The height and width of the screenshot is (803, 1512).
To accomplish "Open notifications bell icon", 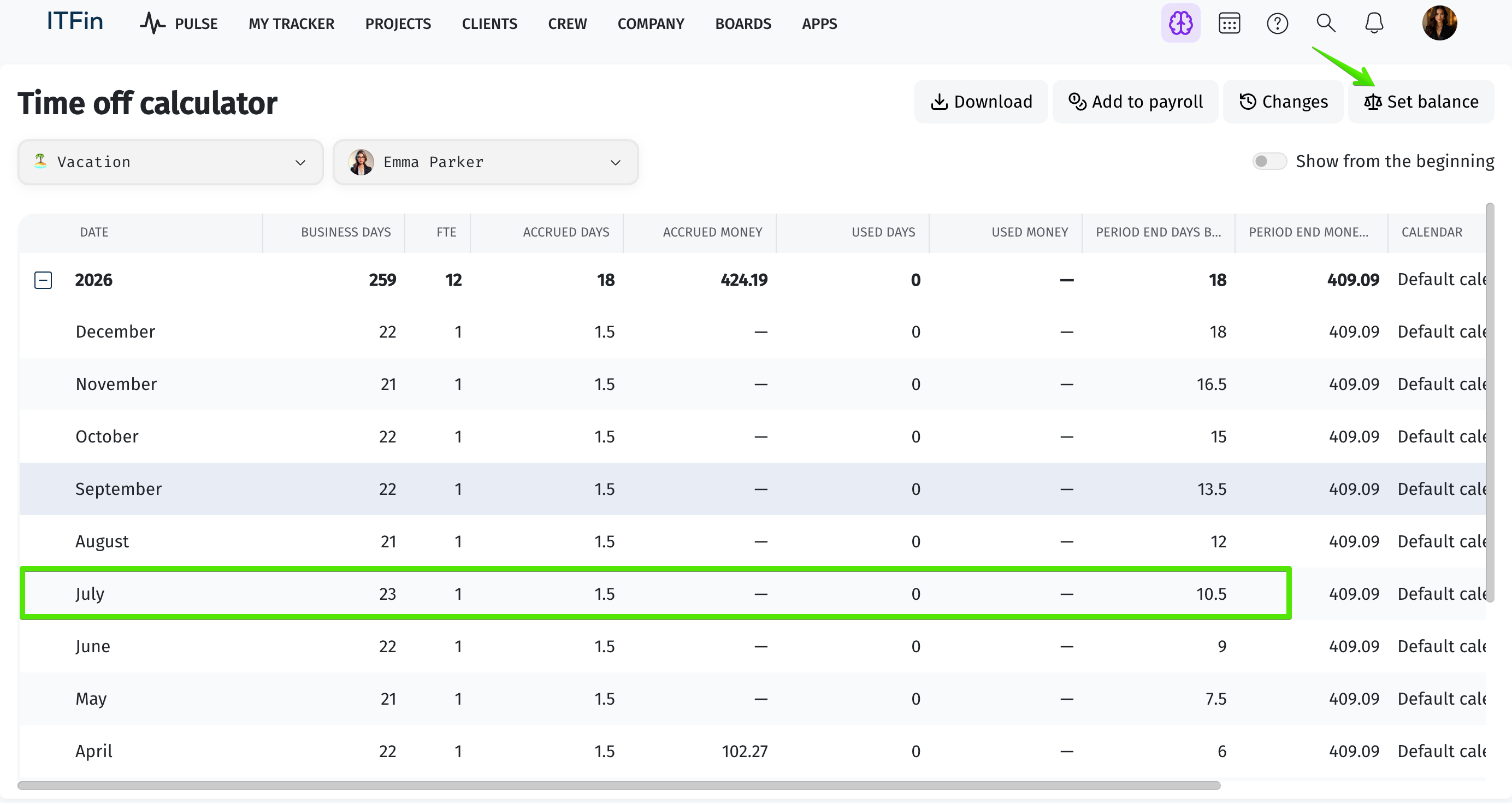I will point(1374,23).
